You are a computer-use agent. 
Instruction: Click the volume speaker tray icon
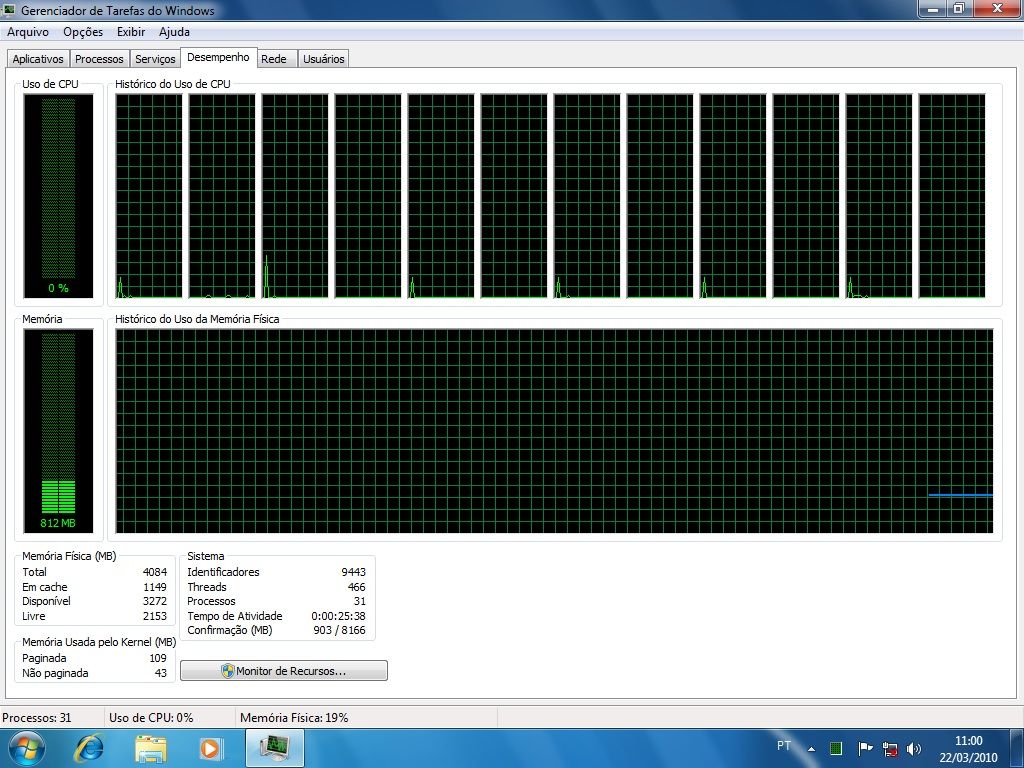pyautogui.click(x=914, y=748)
